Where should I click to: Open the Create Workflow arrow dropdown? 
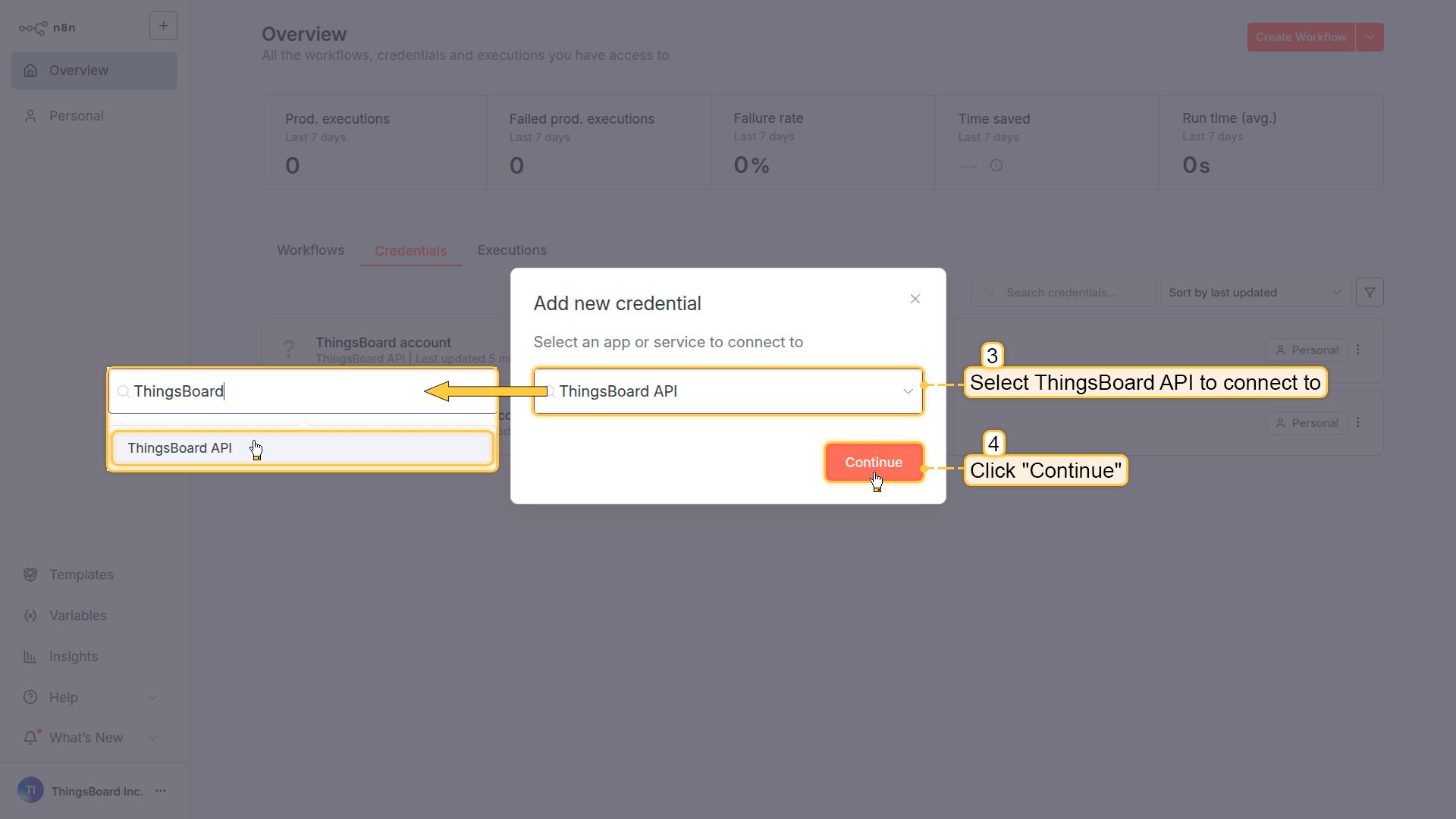pos(1370,37)
